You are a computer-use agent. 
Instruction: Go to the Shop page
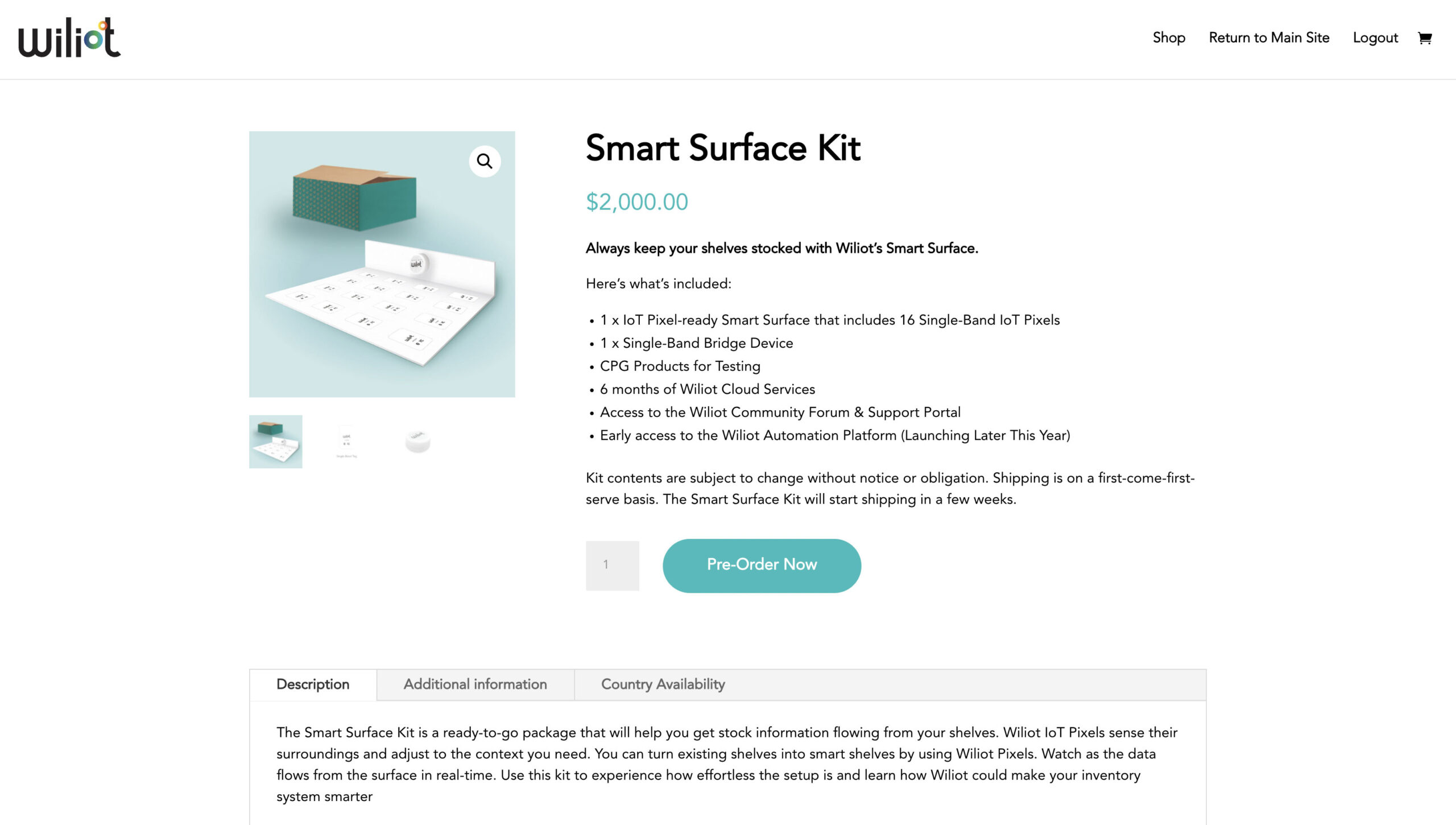click(x=1169, y=38)
